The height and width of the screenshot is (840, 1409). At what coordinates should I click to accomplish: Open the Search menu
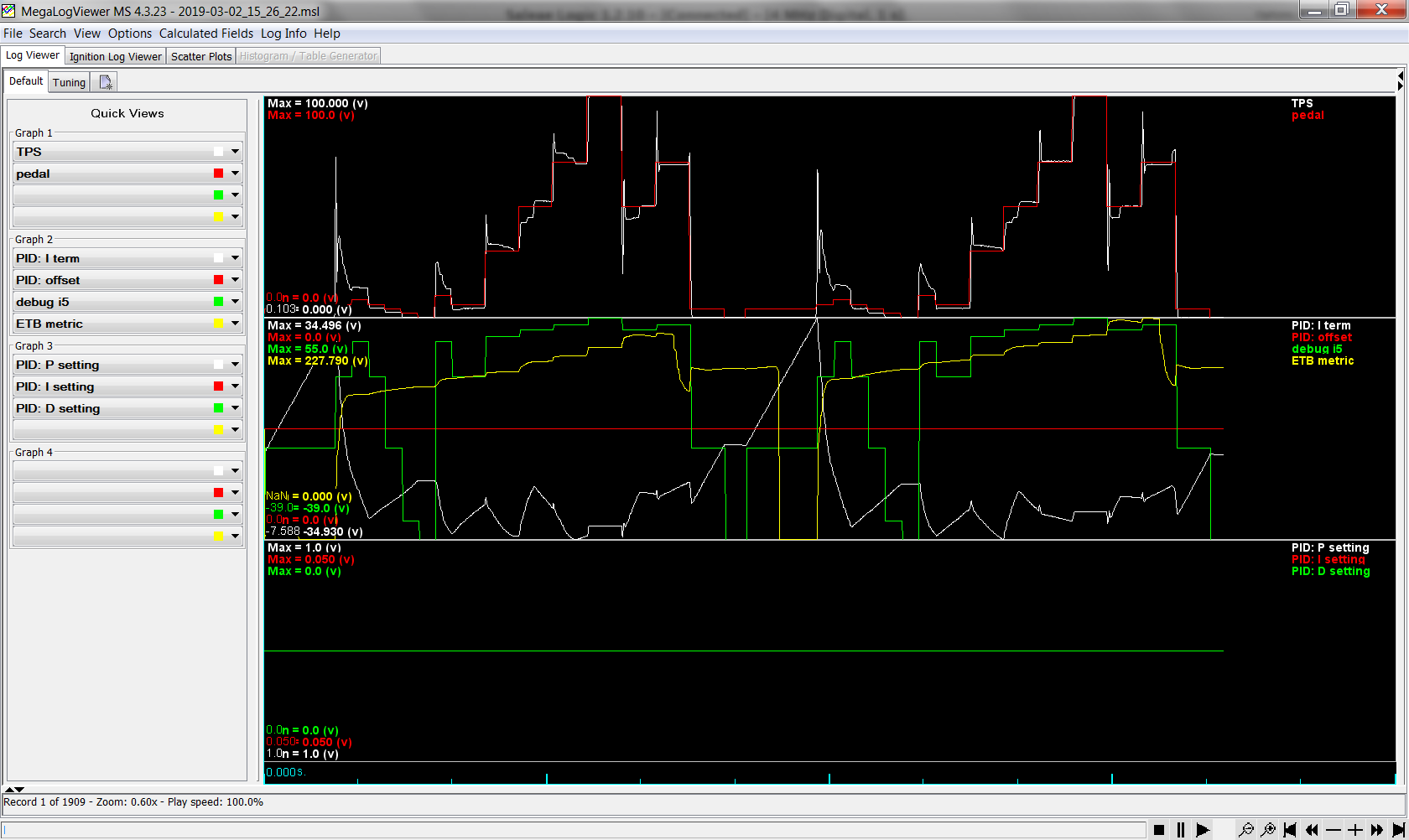coord(48,34)
